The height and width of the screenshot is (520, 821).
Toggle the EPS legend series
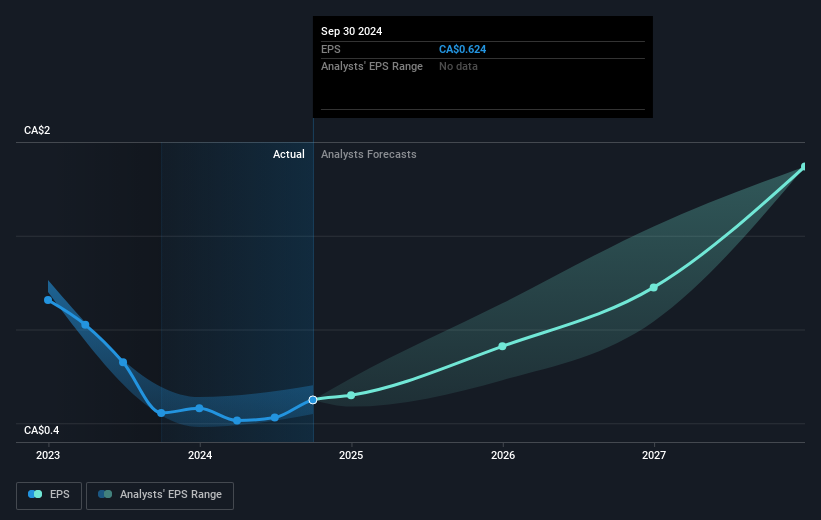coord(49,495)
